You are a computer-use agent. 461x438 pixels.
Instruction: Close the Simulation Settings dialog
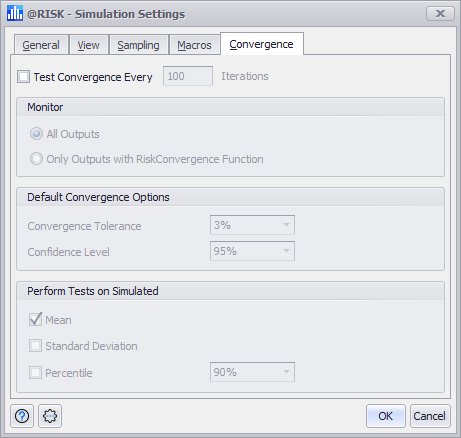440,14
